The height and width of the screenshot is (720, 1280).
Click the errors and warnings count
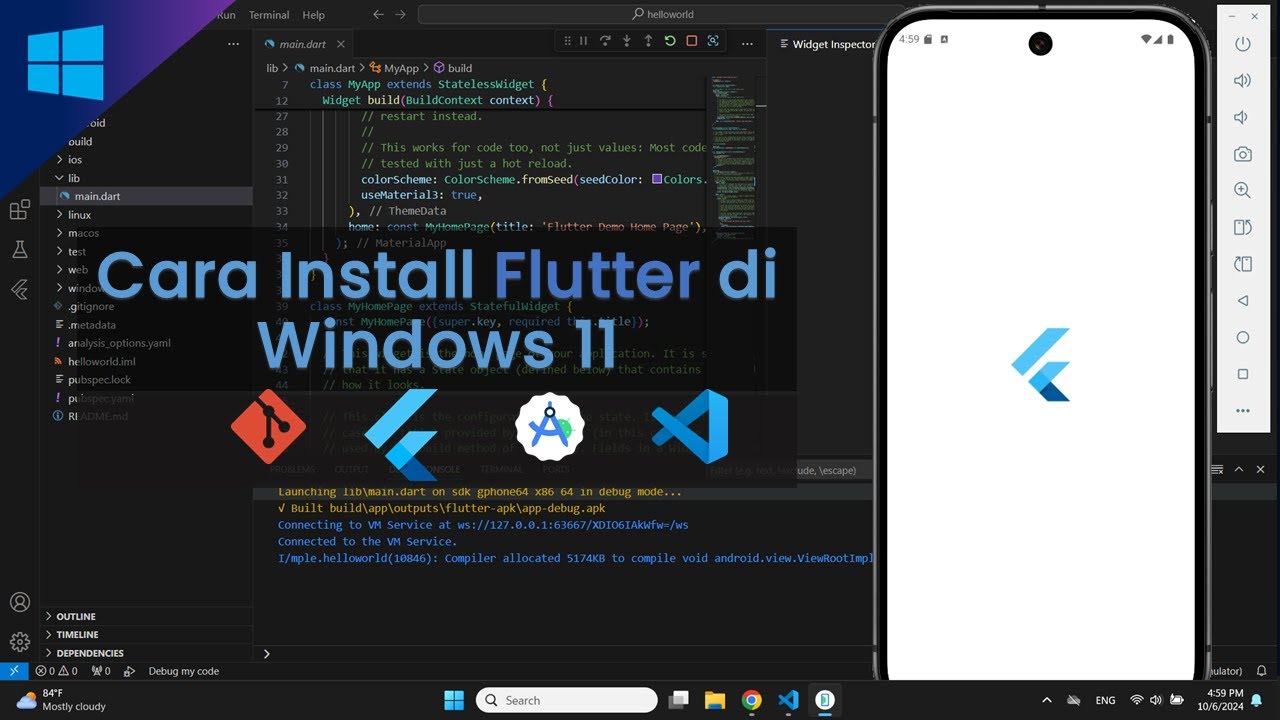pos(56,671)
